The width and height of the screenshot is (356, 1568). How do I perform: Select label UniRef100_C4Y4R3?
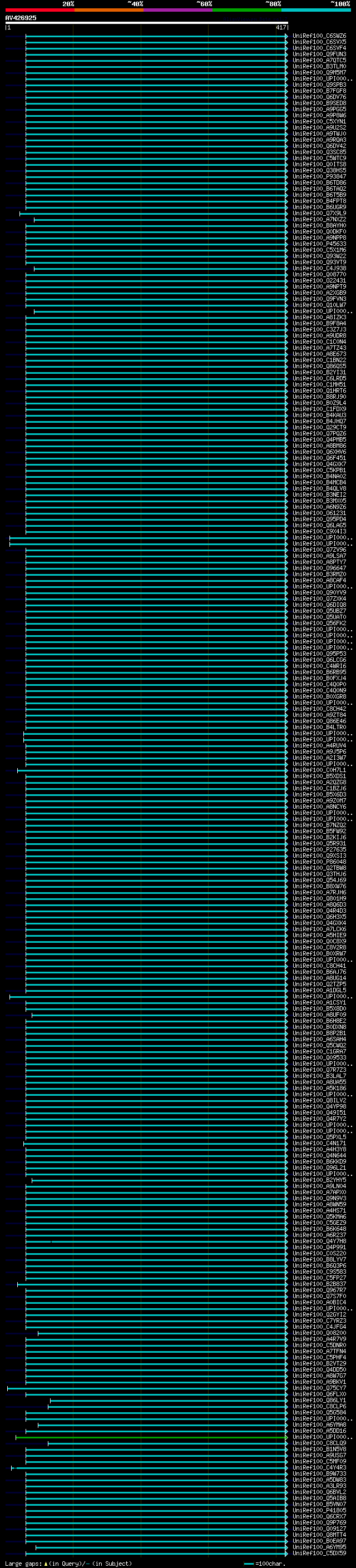click(x=319, y=1467)
